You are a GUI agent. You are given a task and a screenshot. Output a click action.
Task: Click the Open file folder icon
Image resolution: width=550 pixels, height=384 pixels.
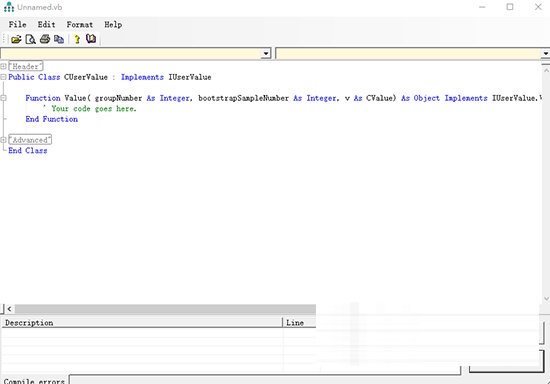16,39
